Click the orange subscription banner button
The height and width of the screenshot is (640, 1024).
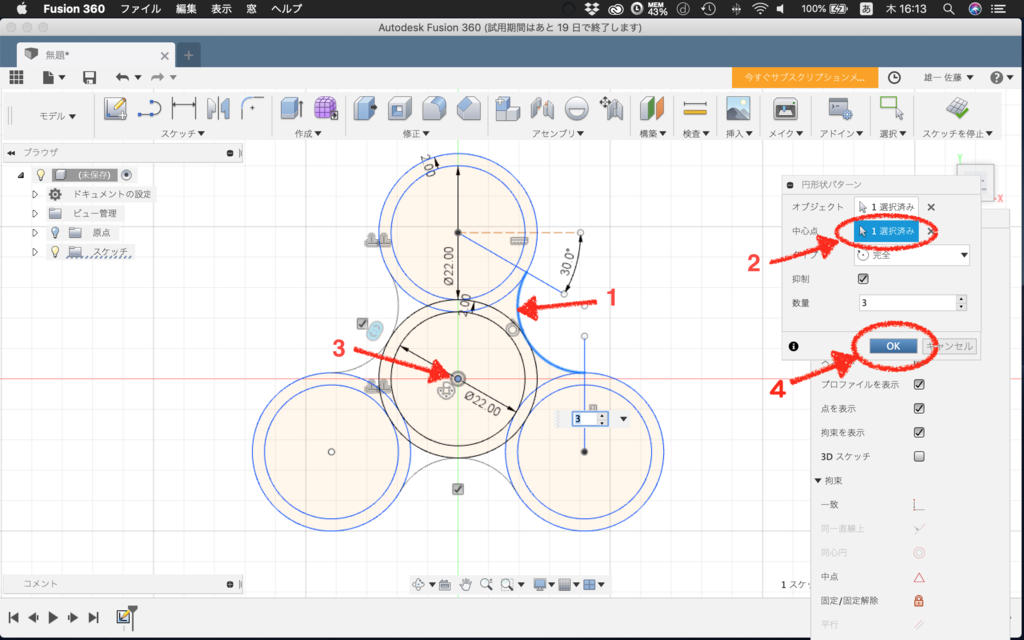[x=805, y=77]
